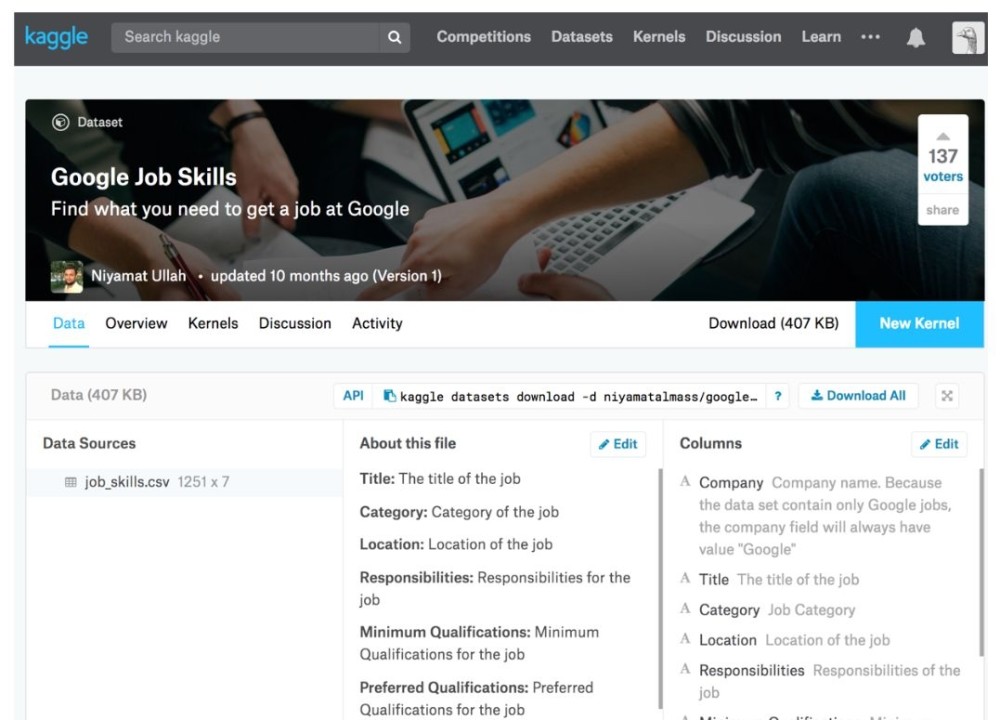This screenshot has width=1000, height=720.
Task: Edit the Columns section
Action: click(939, 444)
